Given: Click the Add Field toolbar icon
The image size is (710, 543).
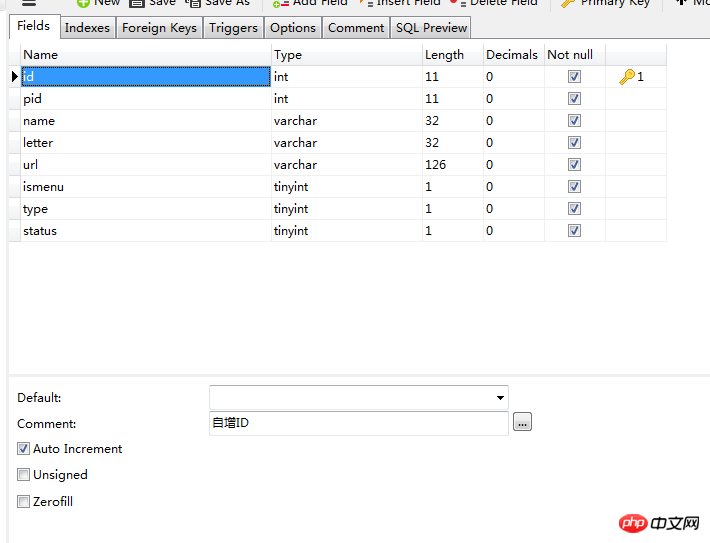Looking at the screenshot, I should click(x=281, y=4).
